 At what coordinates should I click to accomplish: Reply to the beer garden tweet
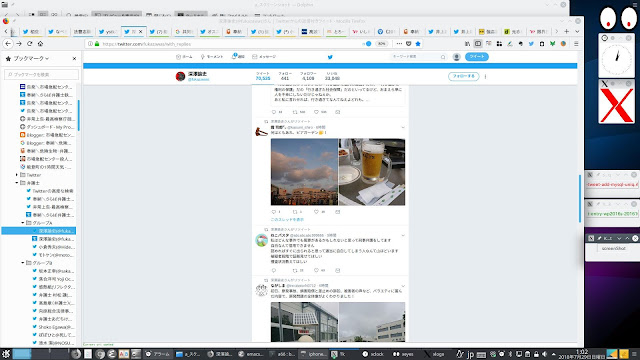point(273,212)
